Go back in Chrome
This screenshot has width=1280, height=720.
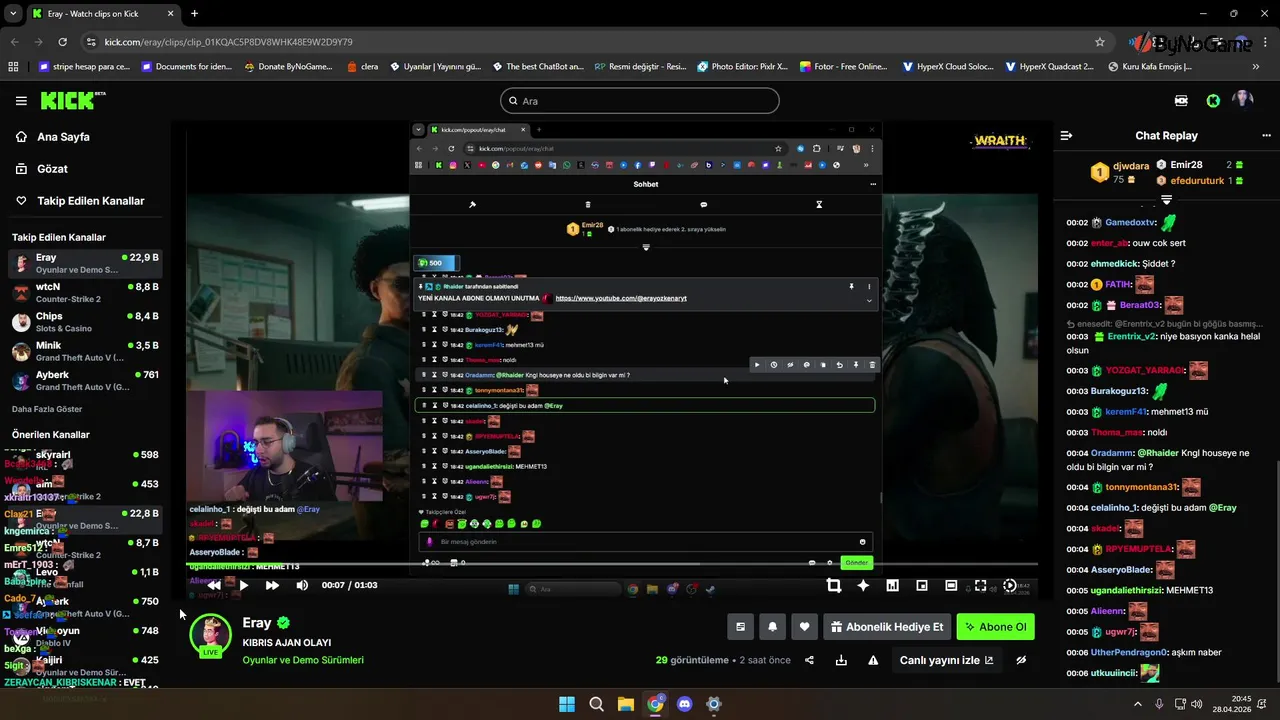14,42
